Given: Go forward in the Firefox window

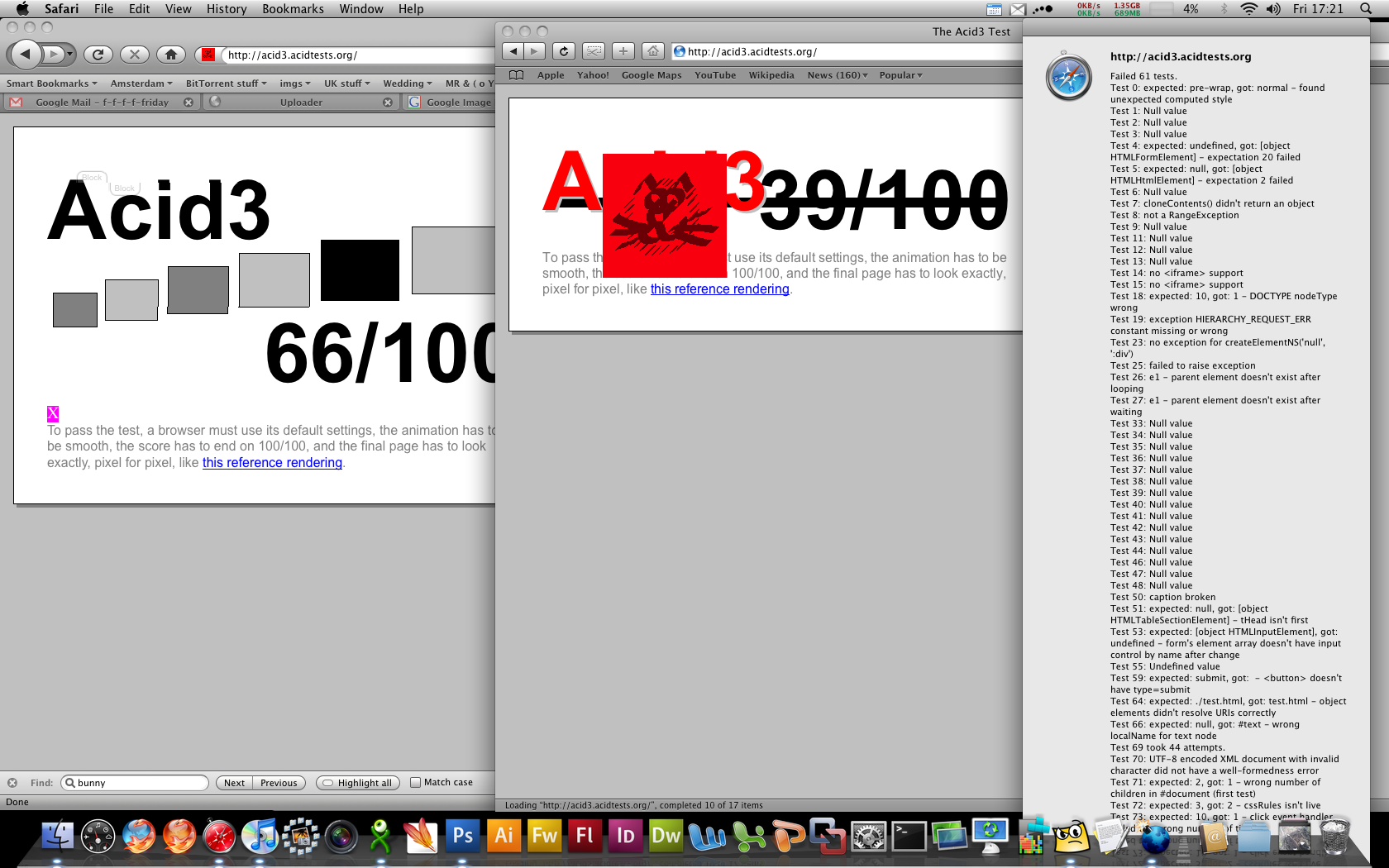Looking at the screenshot, I should point(52,55).
